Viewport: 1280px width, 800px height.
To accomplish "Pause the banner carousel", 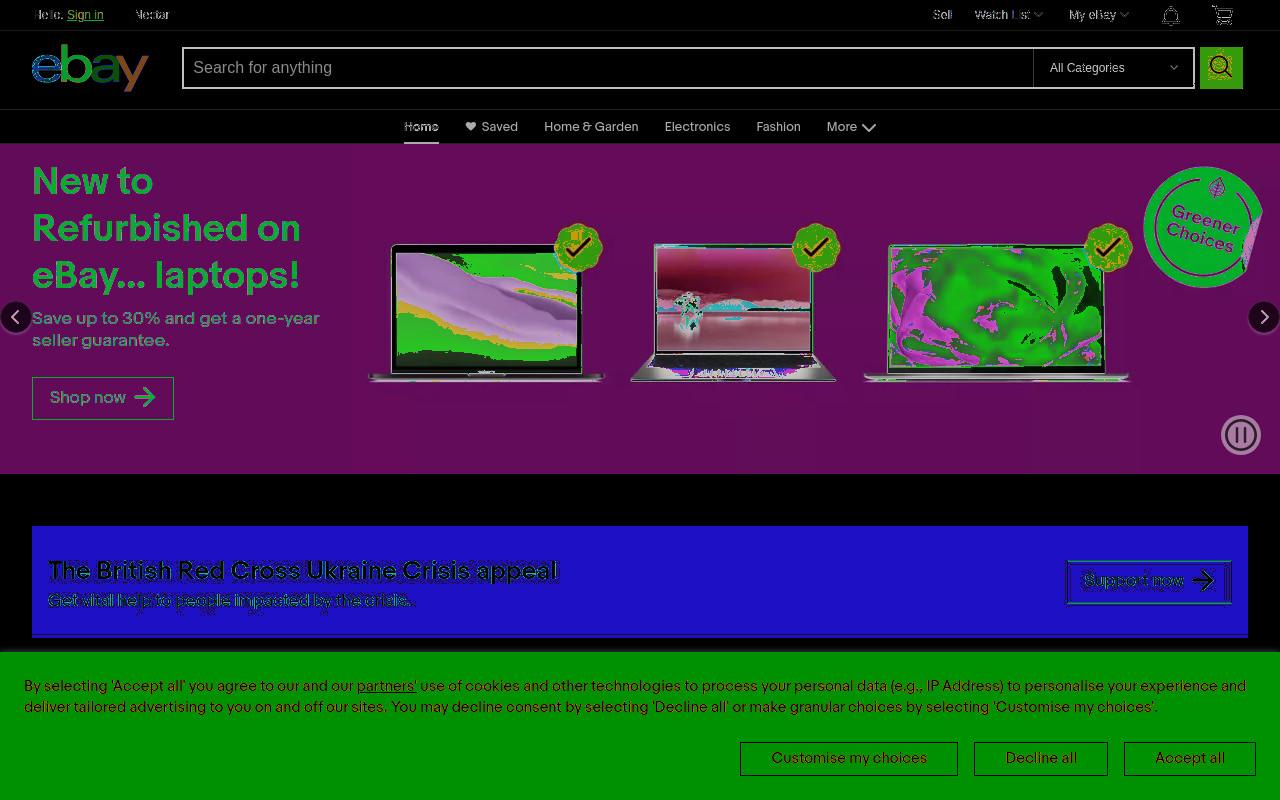I will tap(1241, 435).
